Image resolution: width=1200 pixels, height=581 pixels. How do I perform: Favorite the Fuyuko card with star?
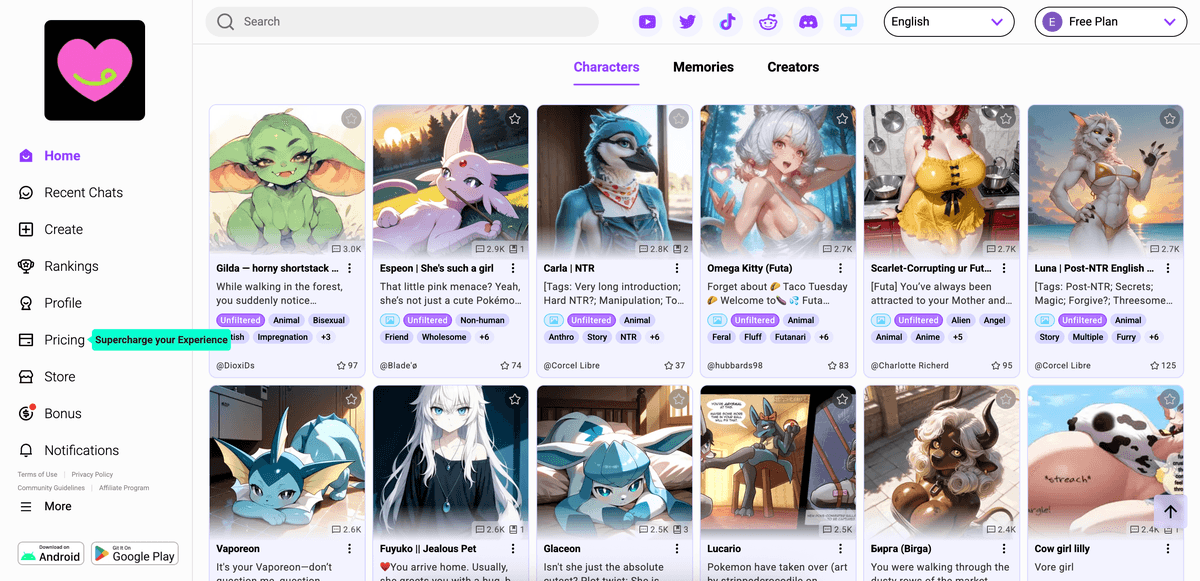coord(515,399)
